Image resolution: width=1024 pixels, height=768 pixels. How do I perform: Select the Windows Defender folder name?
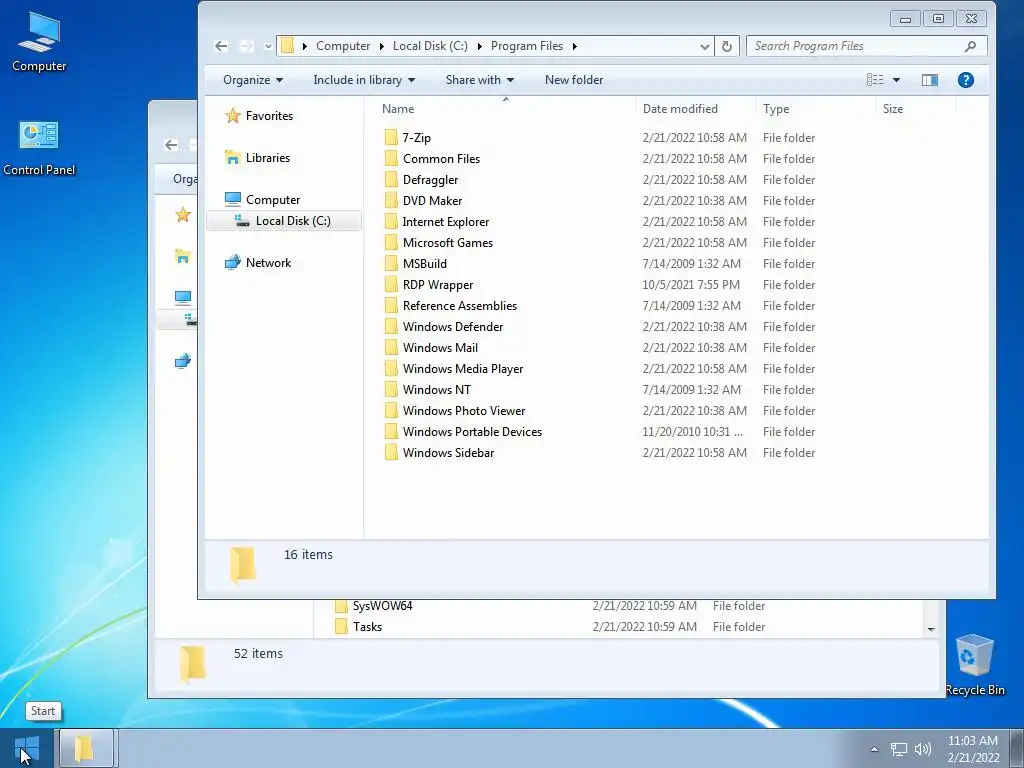point(453,327)
